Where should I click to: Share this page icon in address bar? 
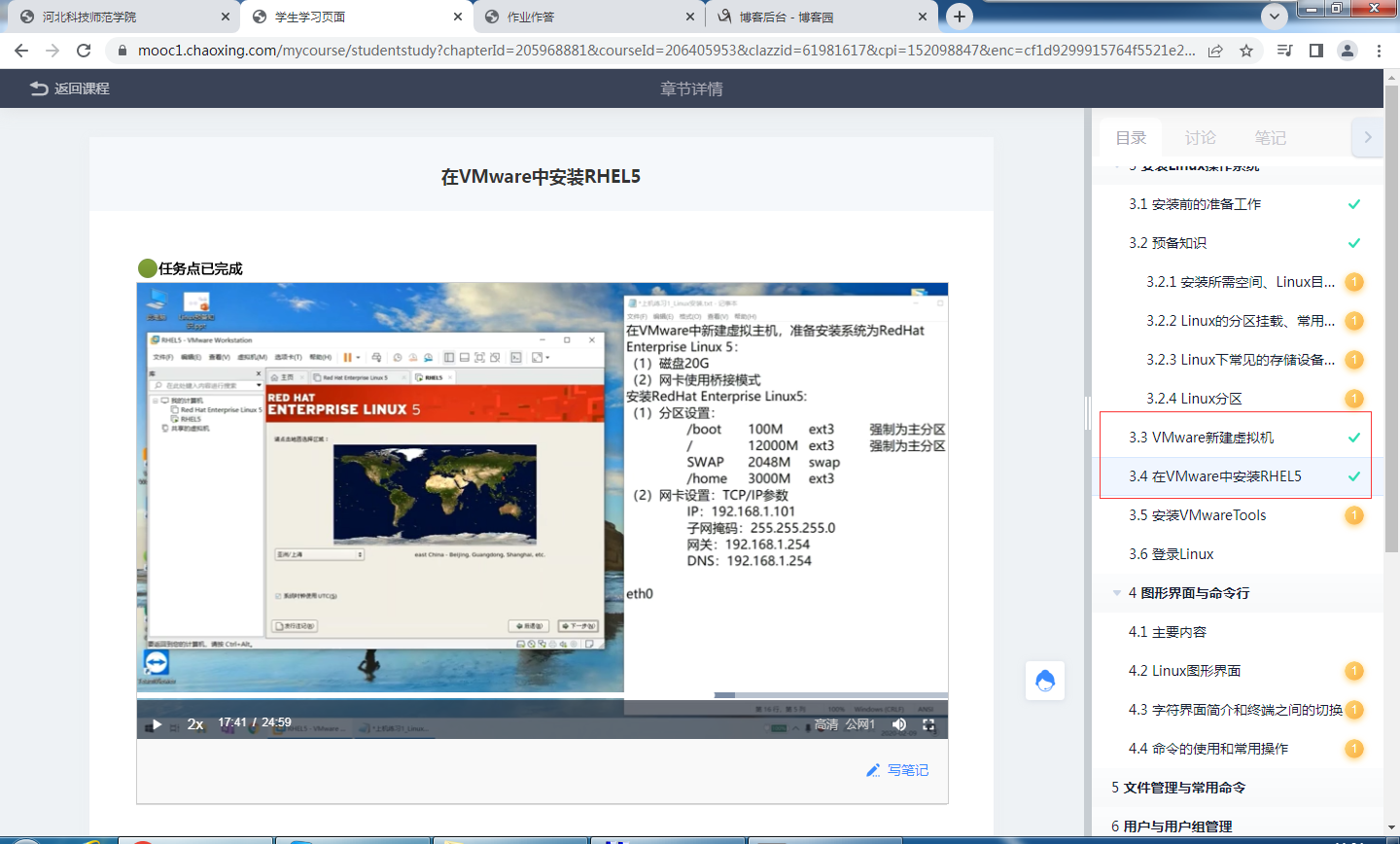point(1215,51)
